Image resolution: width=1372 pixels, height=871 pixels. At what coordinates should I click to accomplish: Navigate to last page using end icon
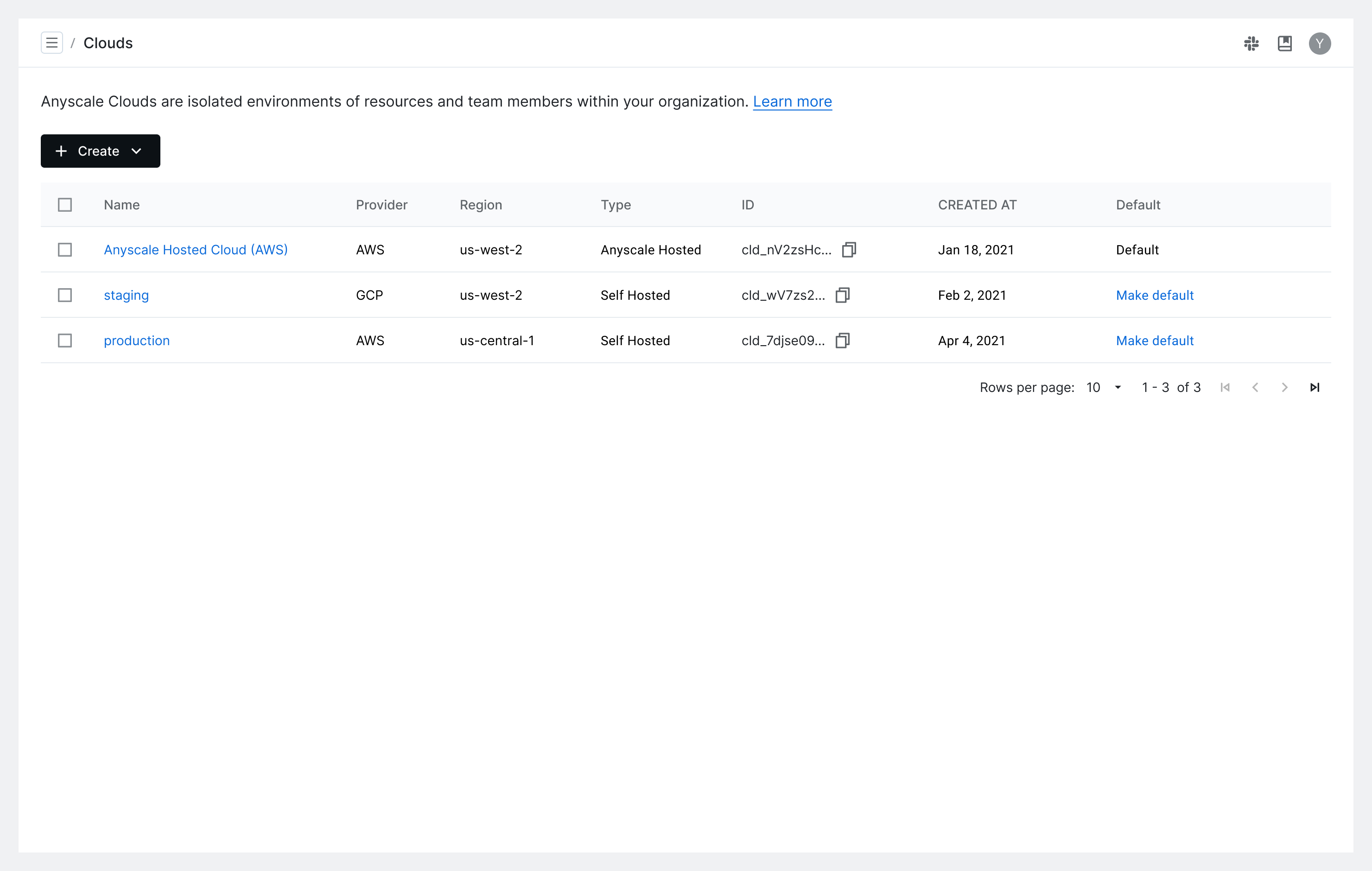pyautogui.click(x=1316, y=387)
